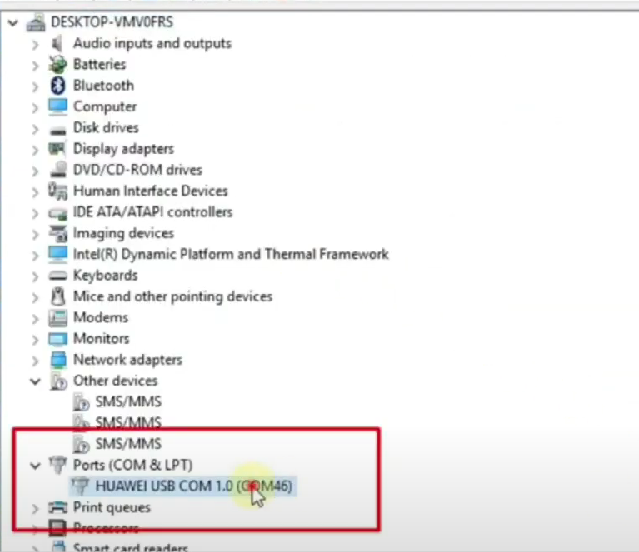Click the Human Interface Devices icon
This screenshot has height=552, width=639.
(x=57, y=191)
